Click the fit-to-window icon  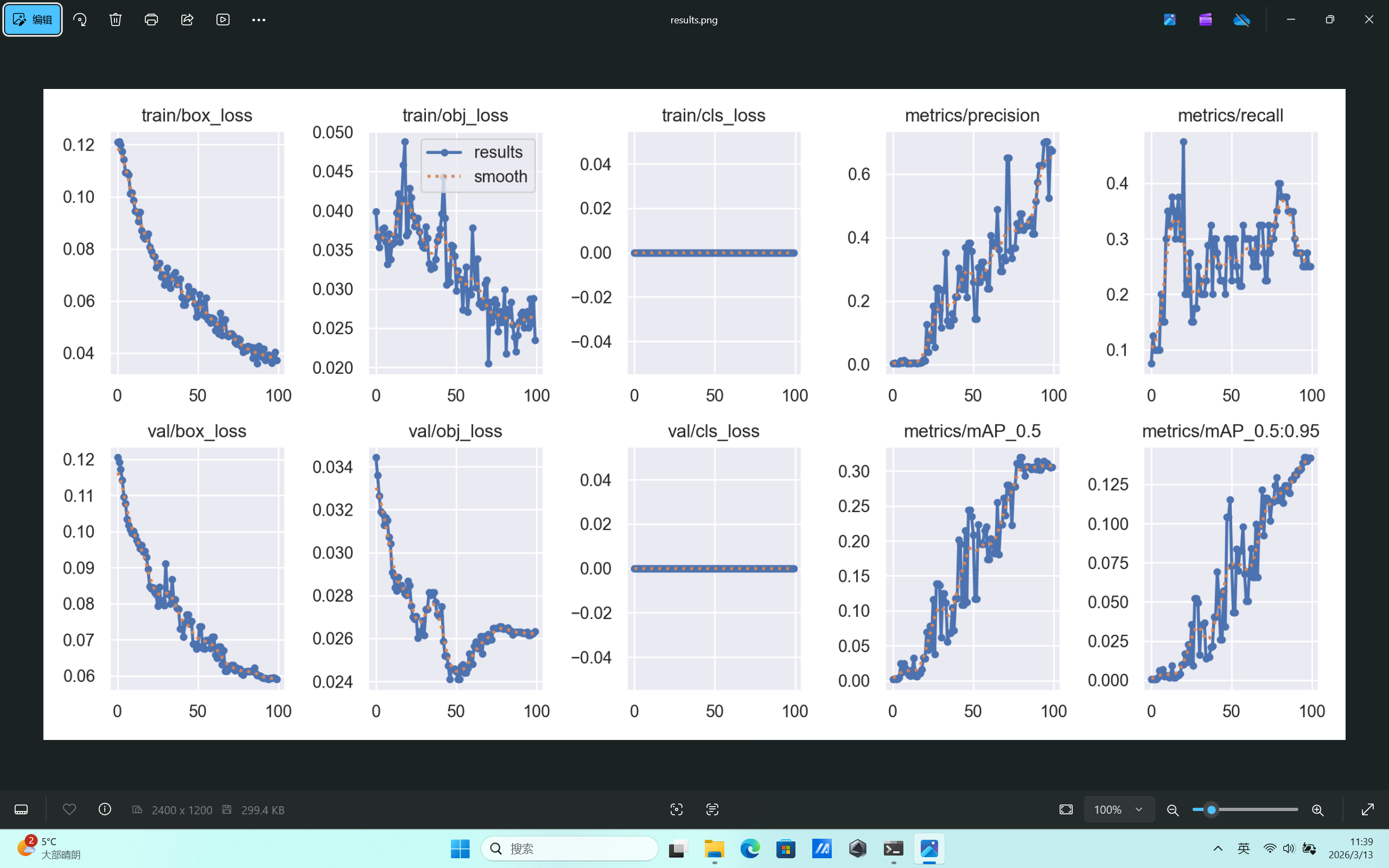(1066, 809)
